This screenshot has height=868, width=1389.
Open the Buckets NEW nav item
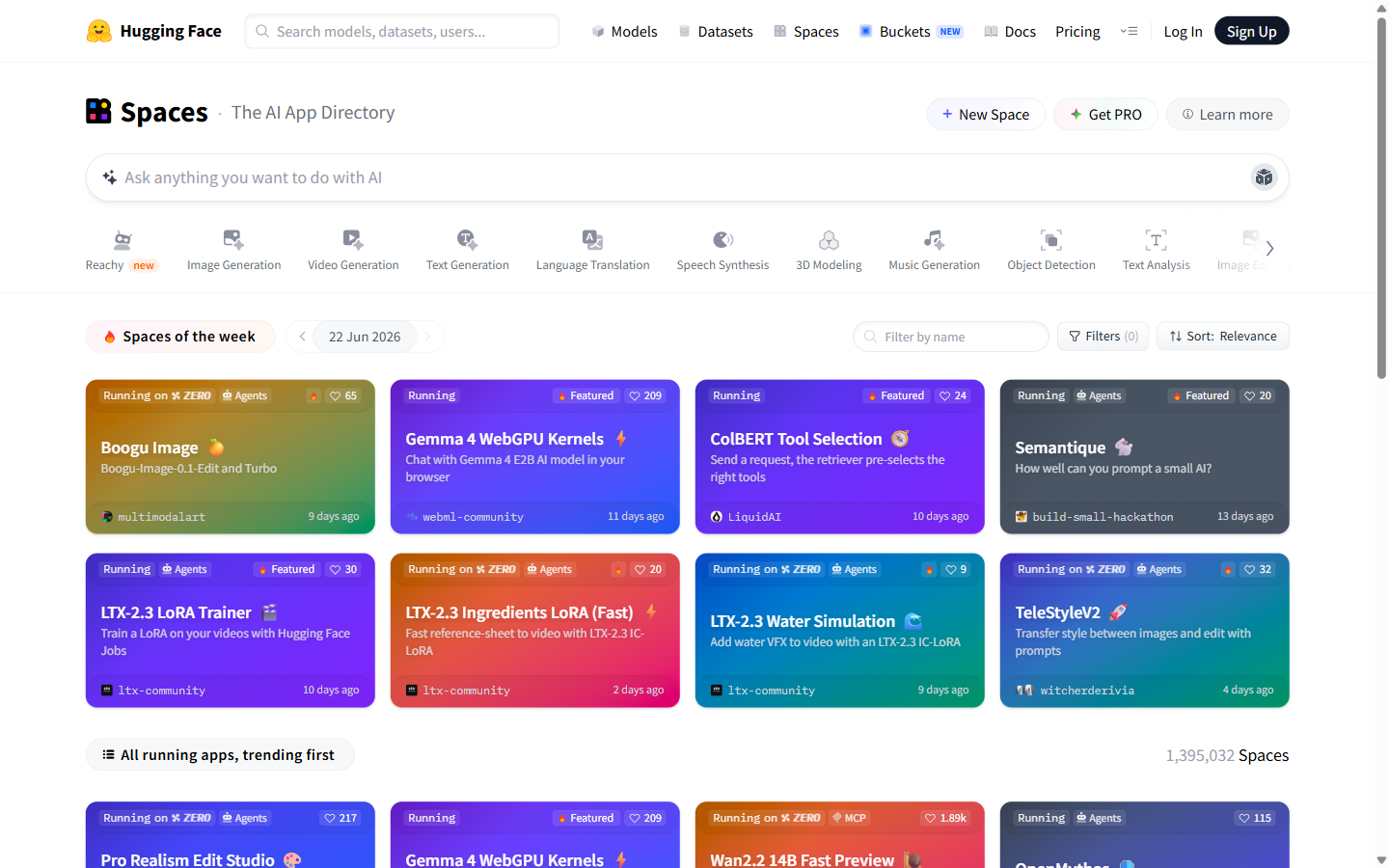pos(911,31)
